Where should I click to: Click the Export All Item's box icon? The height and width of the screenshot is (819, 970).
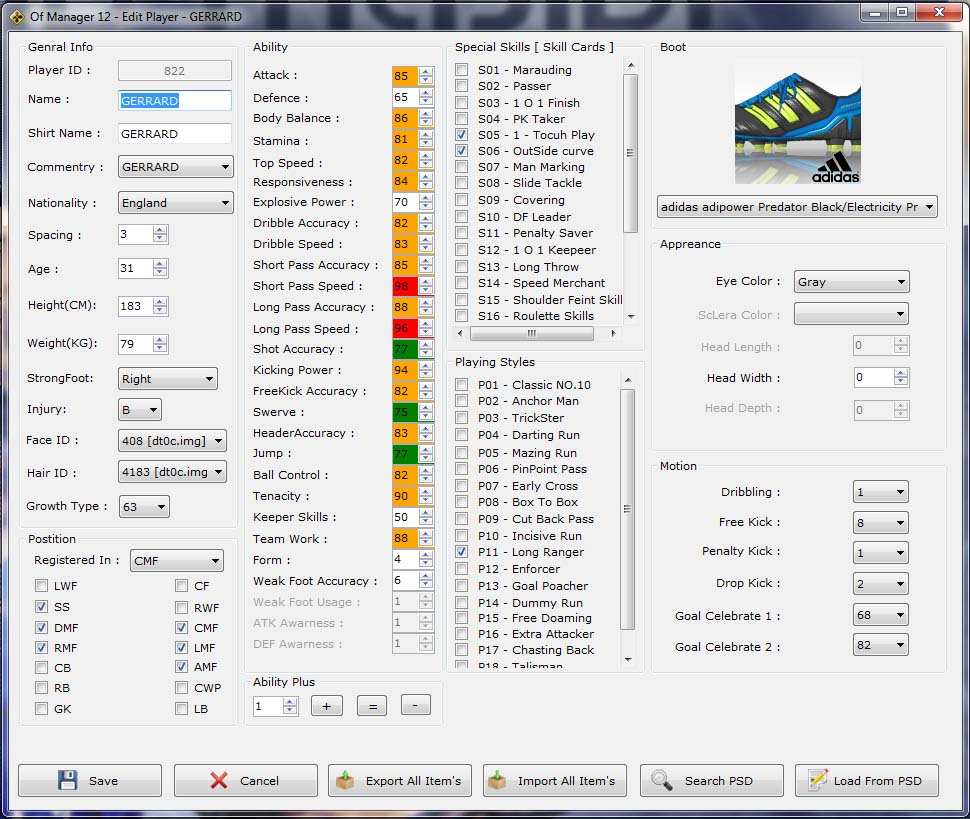pyautogui.click(x=346, y=781)
